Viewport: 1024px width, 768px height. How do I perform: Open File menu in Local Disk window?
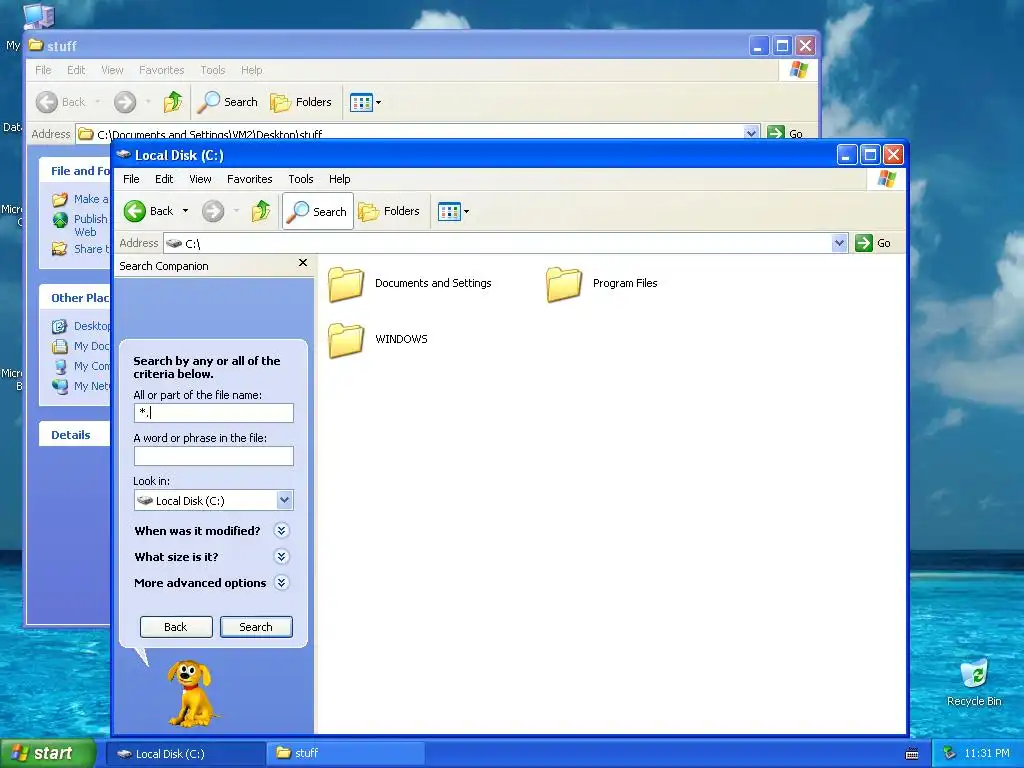pyautogui.click(x=131, y=179)
